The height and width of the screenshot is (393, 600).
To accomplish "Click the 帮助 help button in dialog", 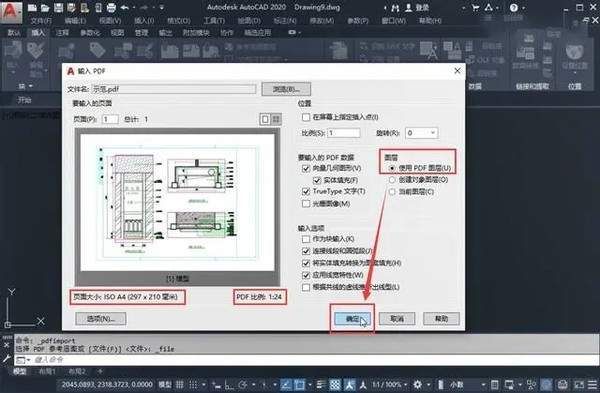I will point(441,318).
